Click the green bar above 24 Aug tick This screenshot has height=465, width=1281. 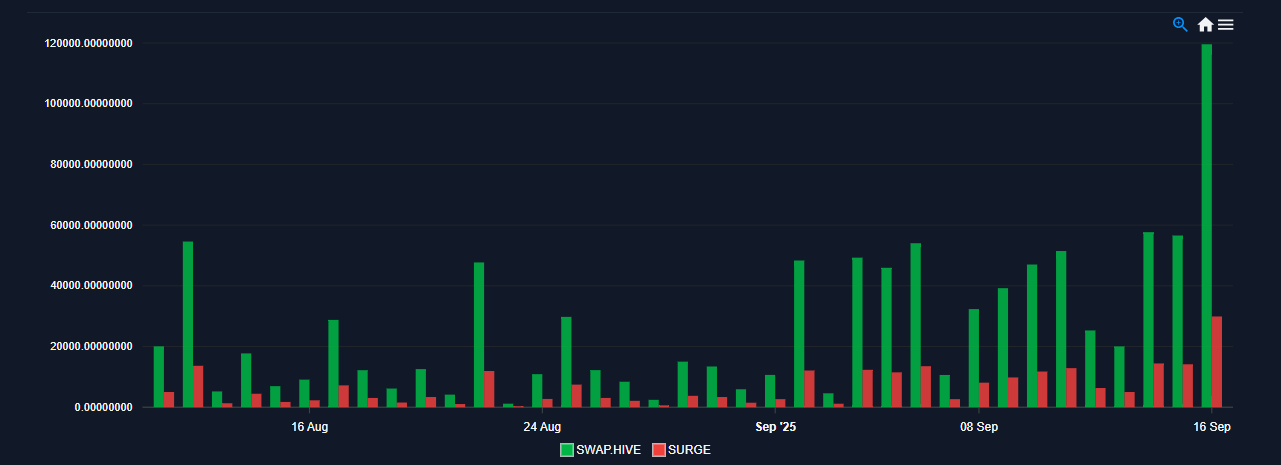point(537,390)
